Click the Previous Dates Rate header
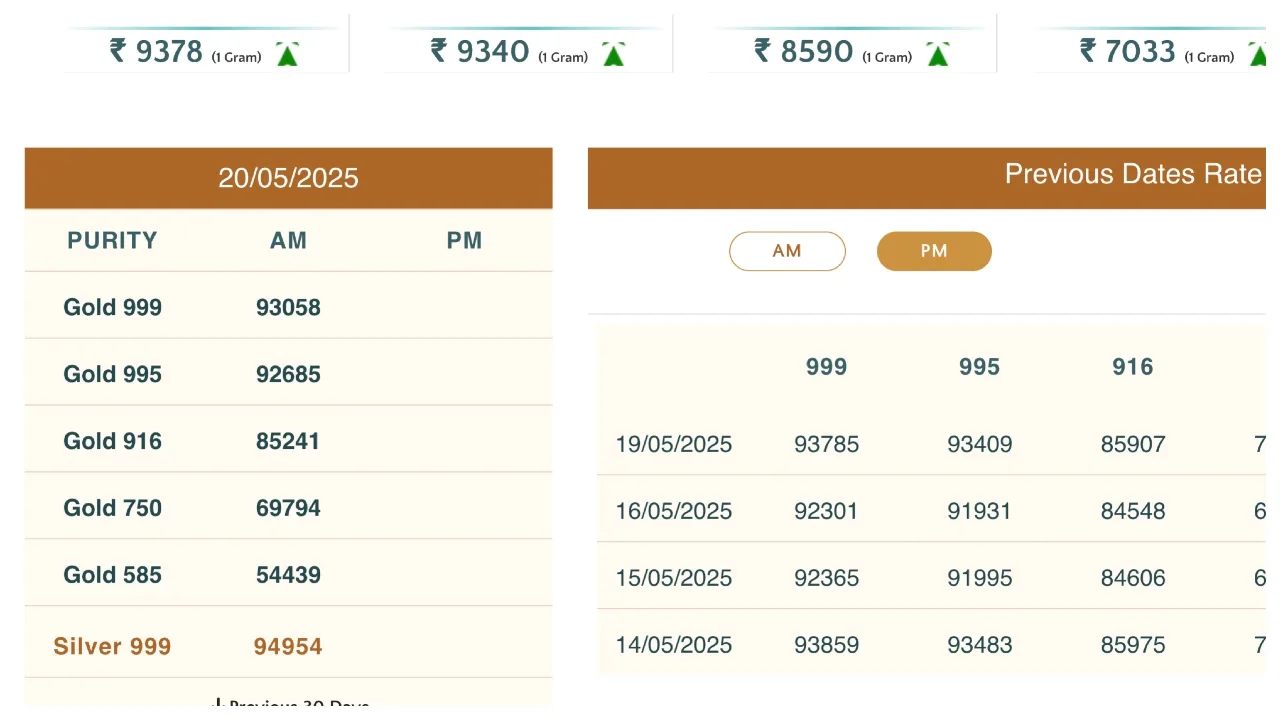Viewport: 1280px width, 720px height. 1132,175
